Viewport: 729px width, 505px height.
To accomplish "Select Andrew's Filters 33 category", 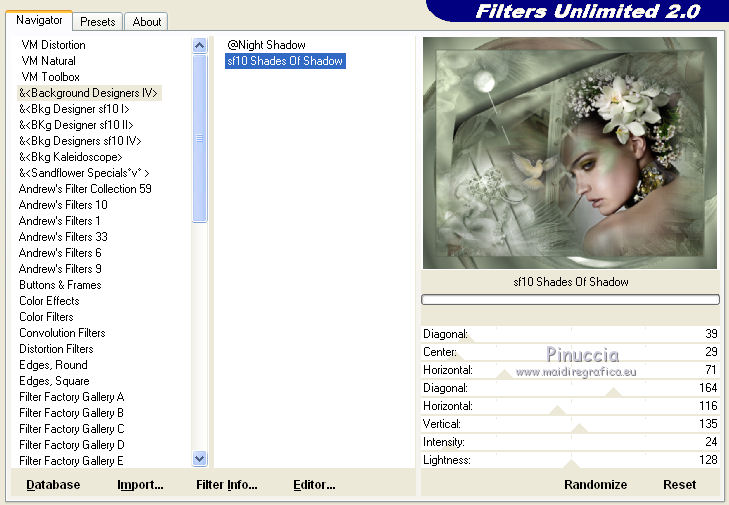I will tap(63, 237).
